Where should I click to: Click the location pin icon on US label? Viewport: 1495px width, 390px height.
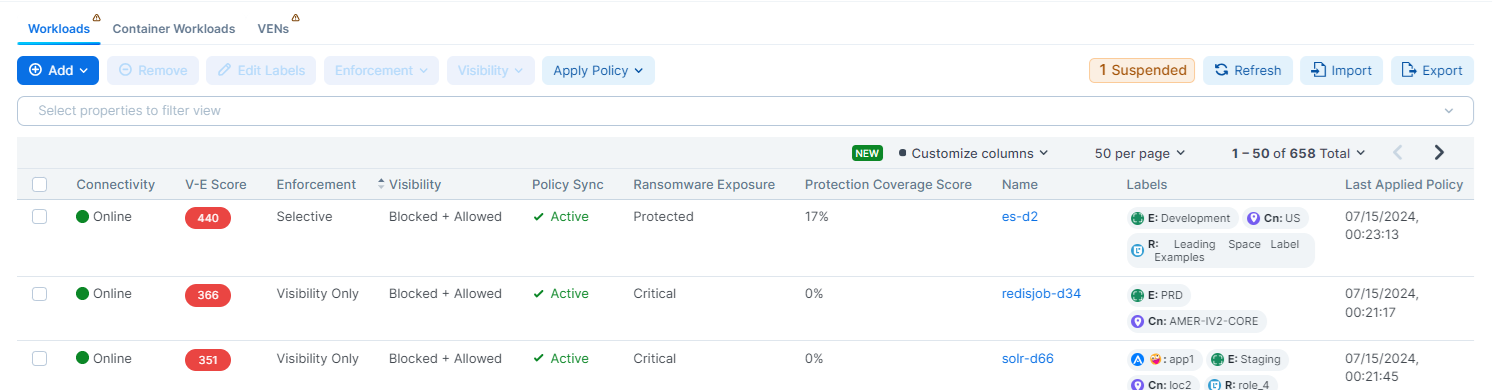1254,218
